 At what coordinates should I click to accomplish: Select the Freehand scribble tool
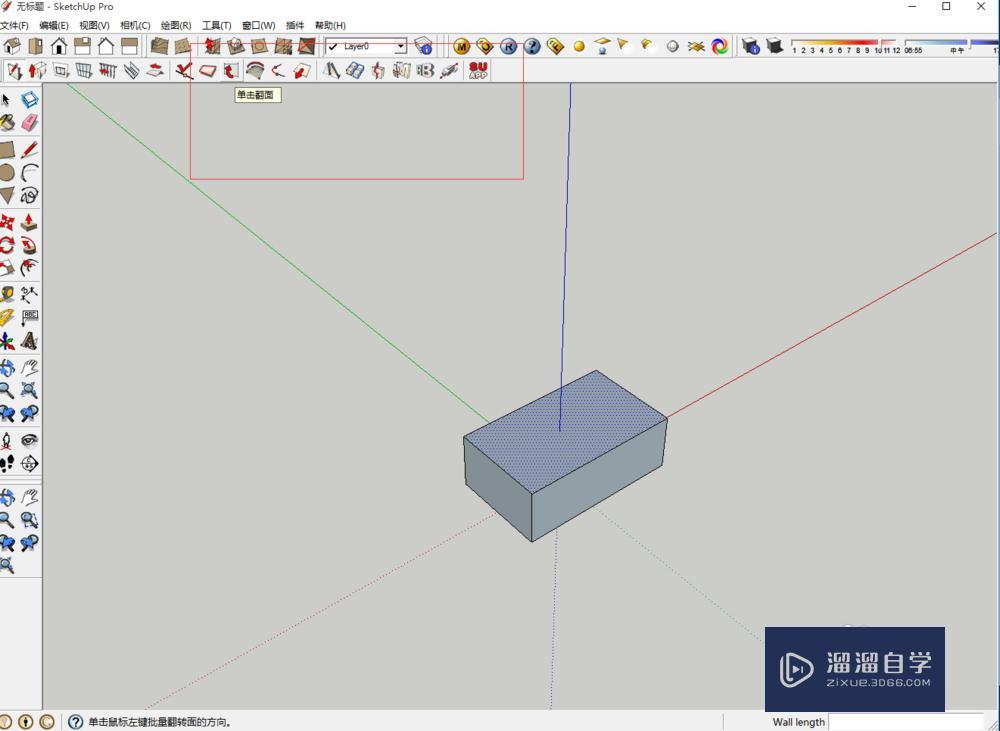29,195
